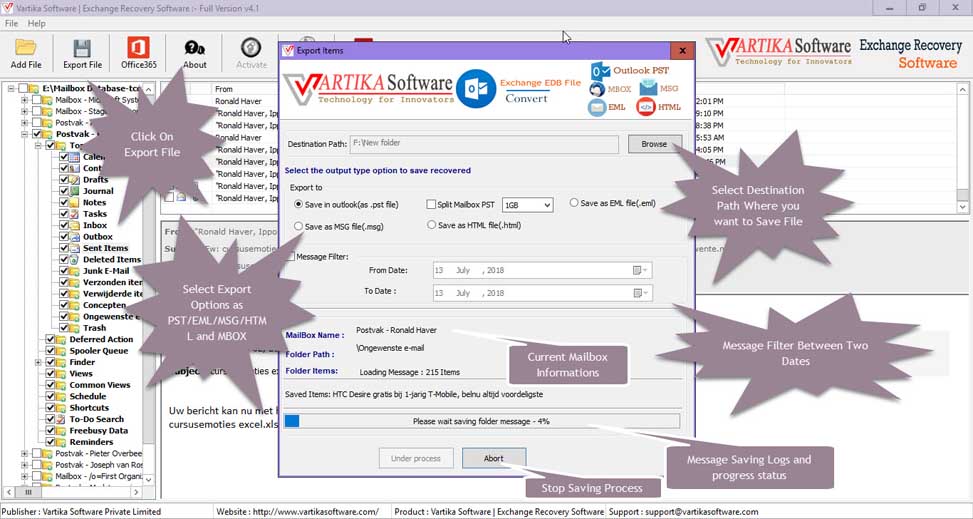This screenshot has height=519, width=973.
Task: Open the Help menu
Action: [x=37, y=24]
